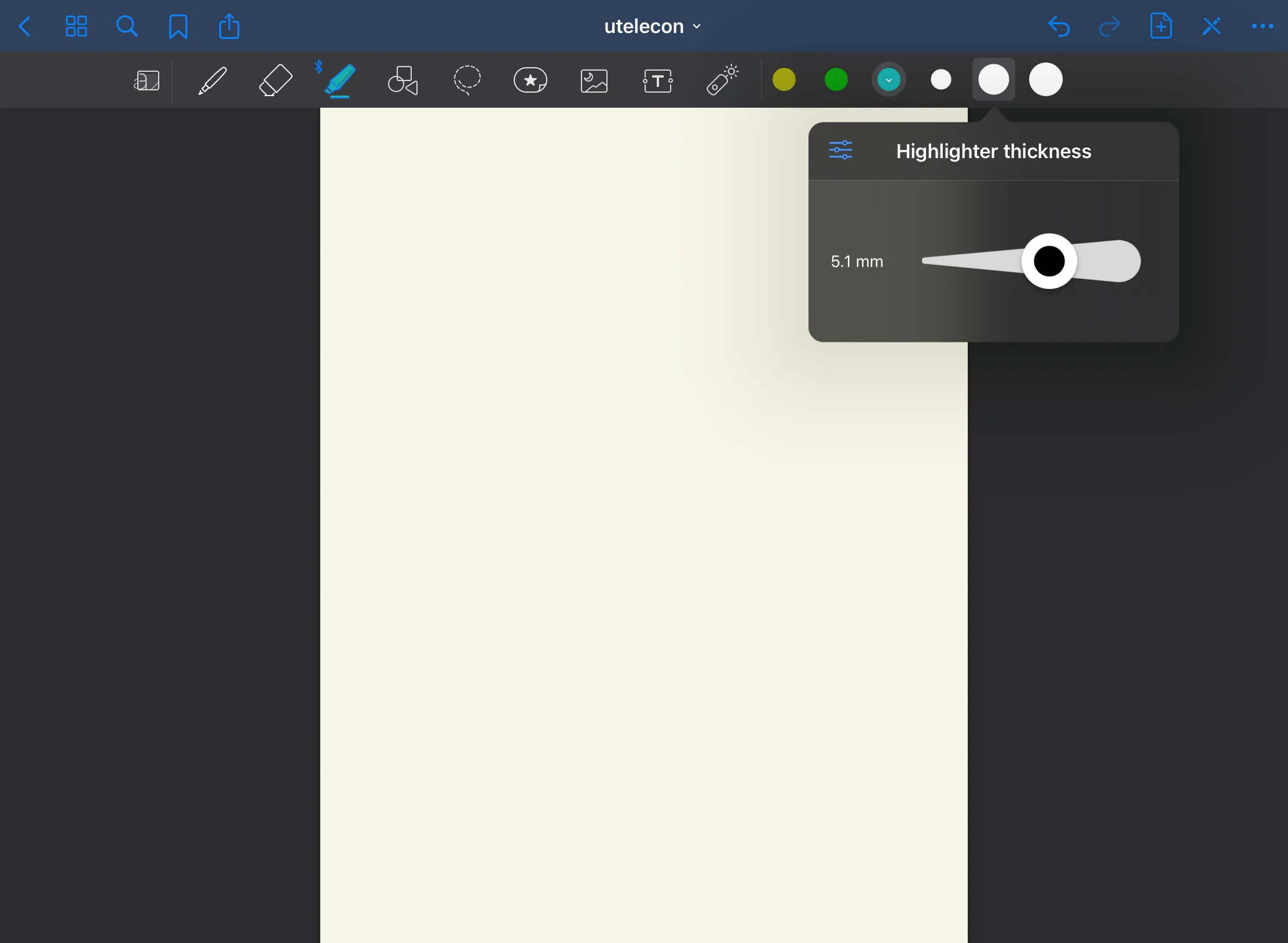Open the three-dot more options menu

1262,26
